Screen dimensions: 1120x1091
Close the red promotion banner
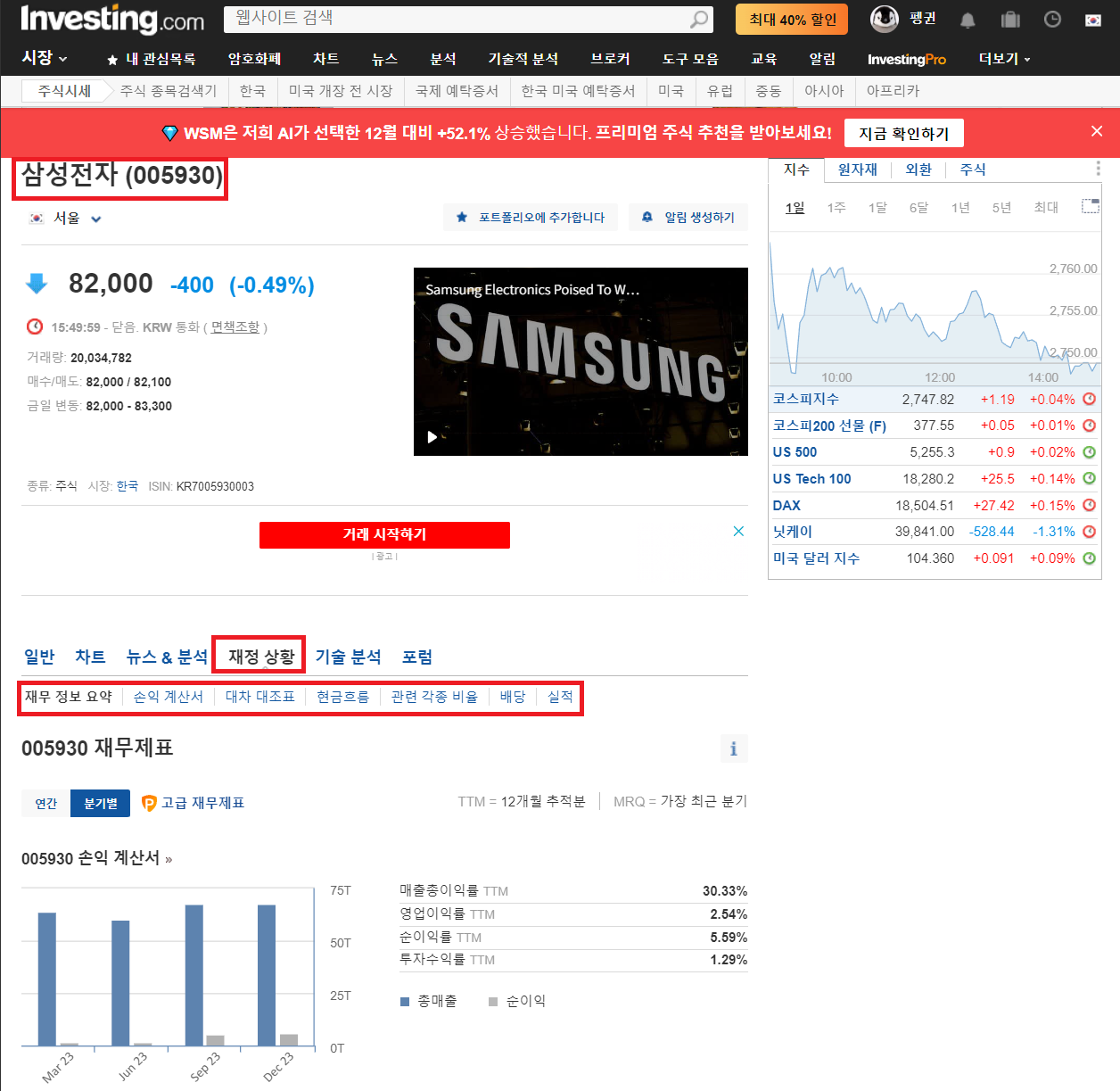(x=1097, y=131)
